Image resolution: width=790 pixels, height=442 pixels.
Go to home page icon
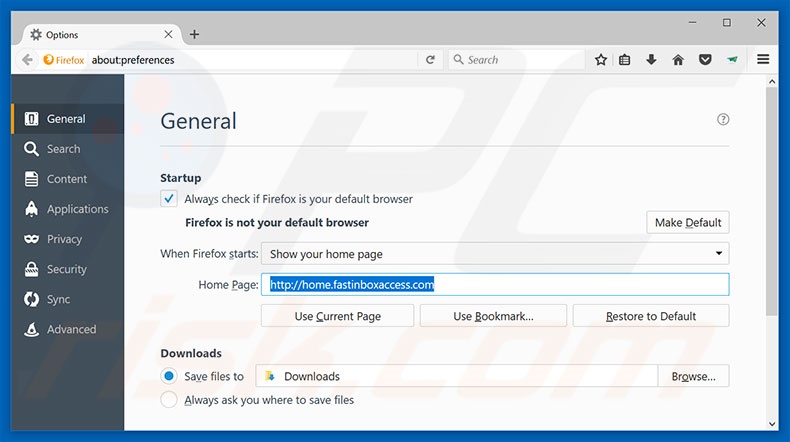click(678, 60)
